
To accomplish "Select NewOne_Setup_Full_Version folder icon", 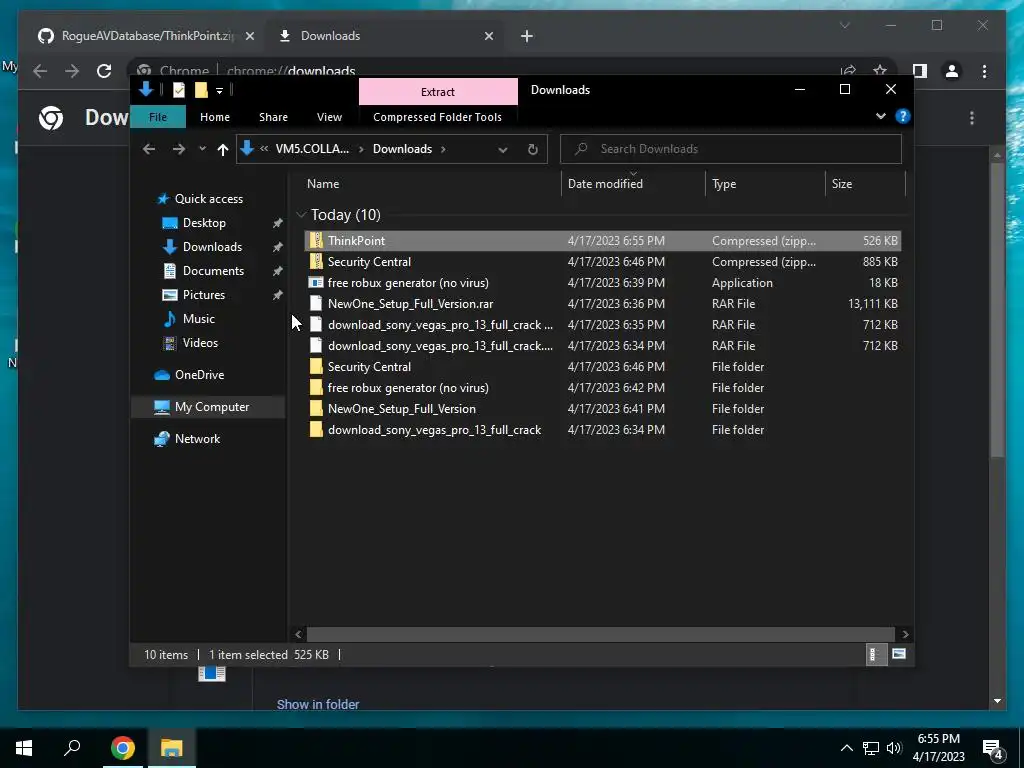I will (316, 409).
